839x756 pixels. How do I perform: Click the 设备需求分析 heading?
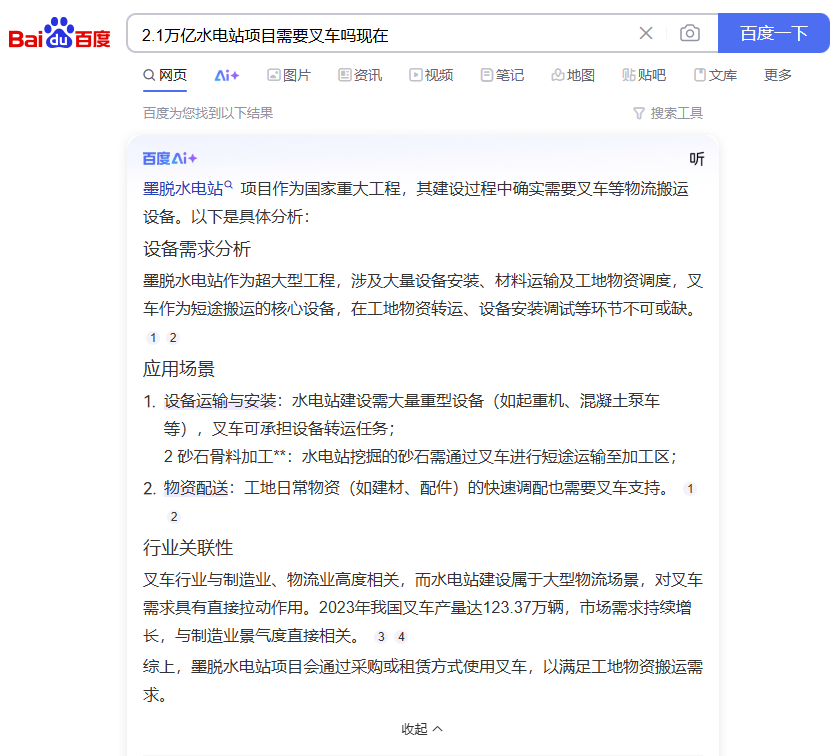pos(196,249)
